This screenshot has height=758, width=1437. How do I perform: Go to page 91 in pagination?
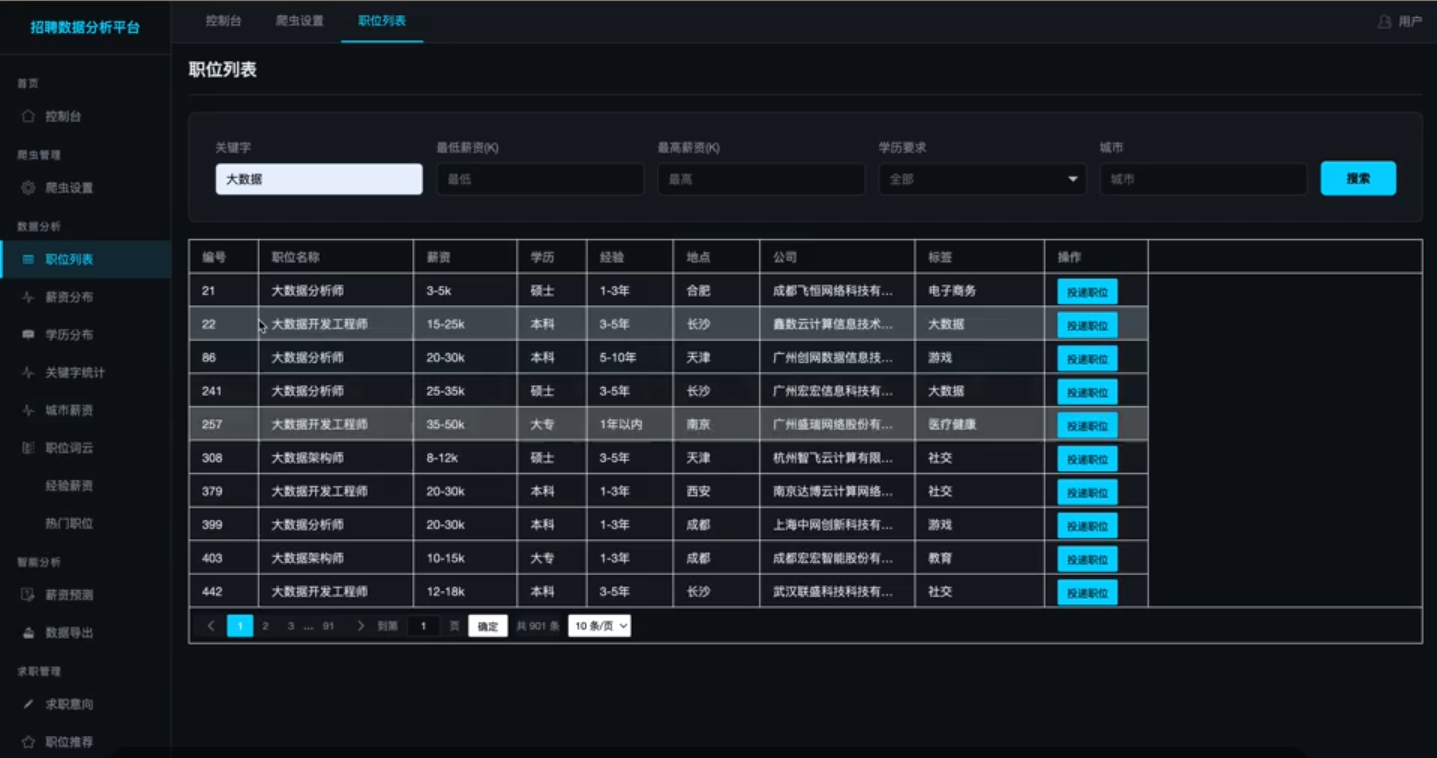pyautogui.click(x=328, y=626)
